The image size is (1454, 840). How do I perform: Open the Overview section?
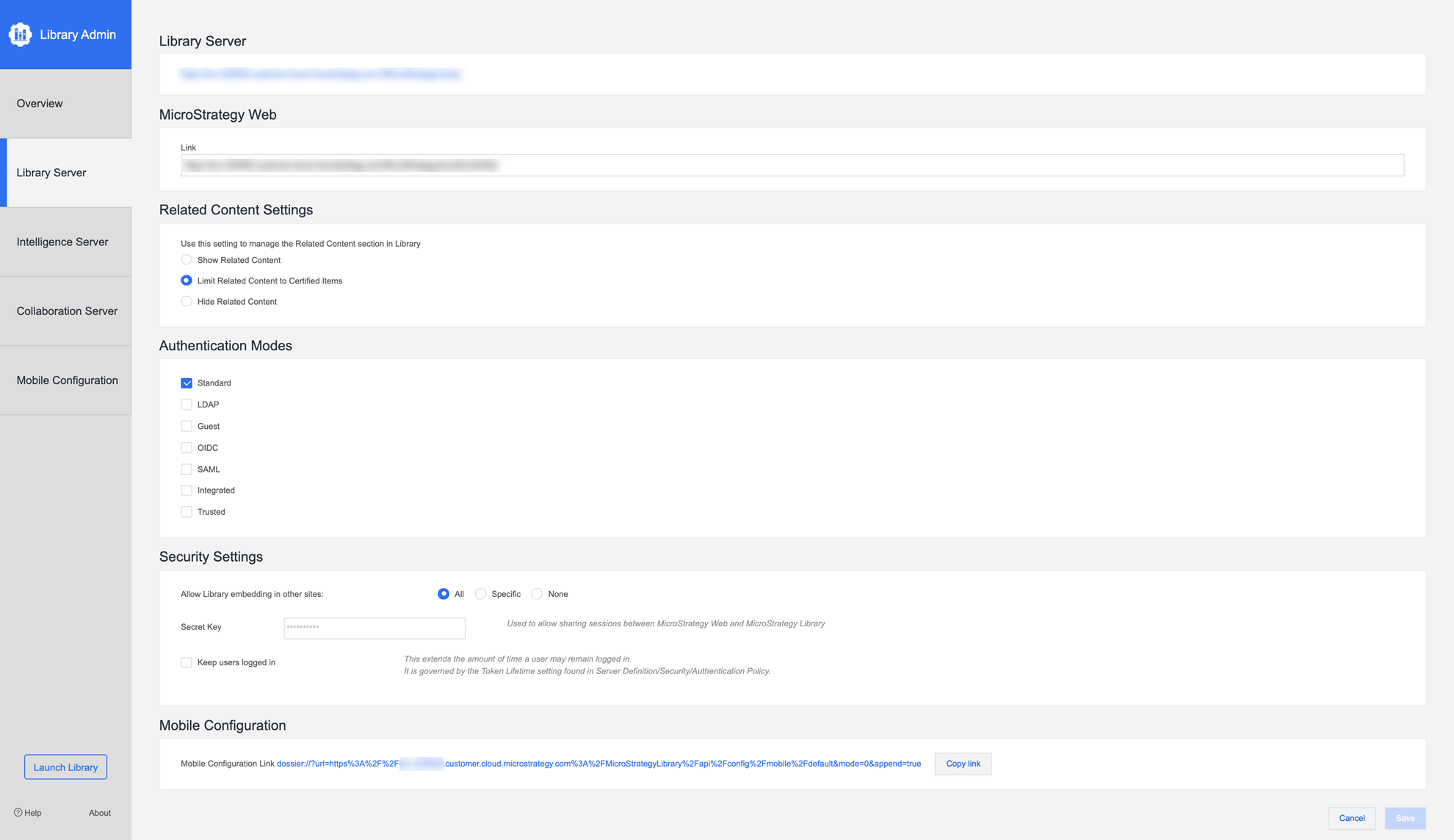(40, 104)
